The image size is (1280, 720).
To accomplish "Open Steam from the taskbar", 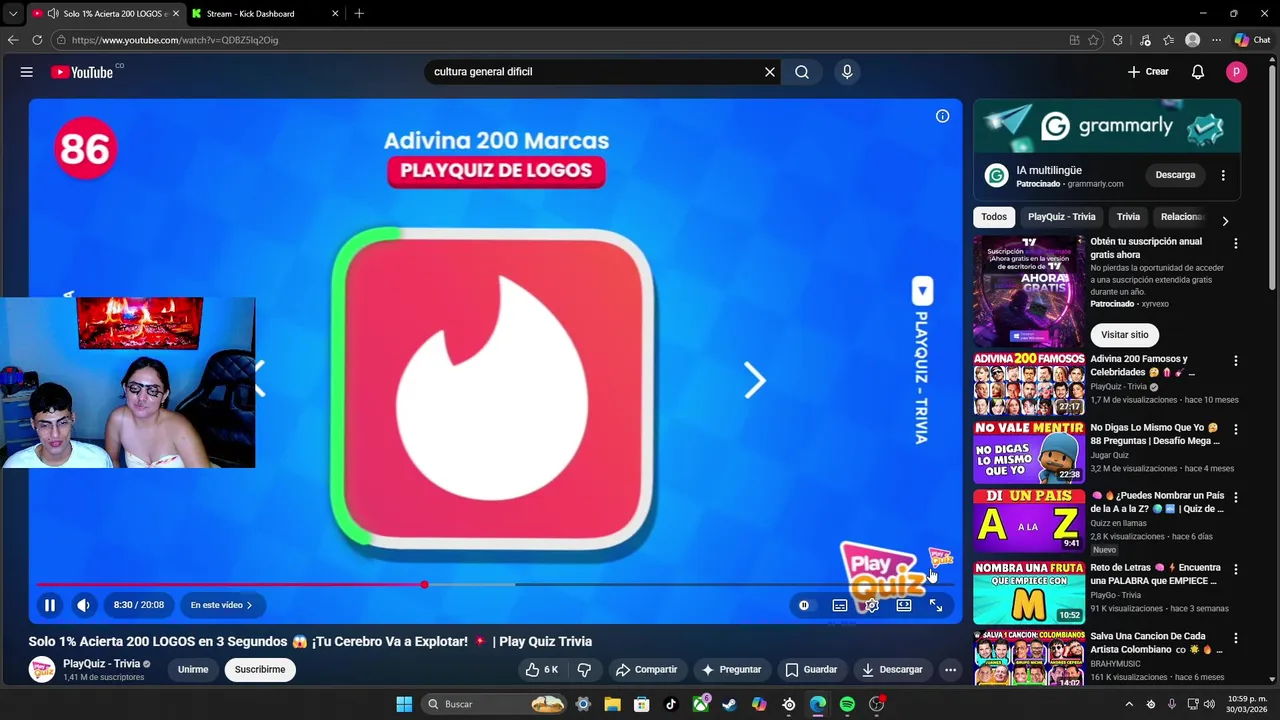I will (729, 704).
